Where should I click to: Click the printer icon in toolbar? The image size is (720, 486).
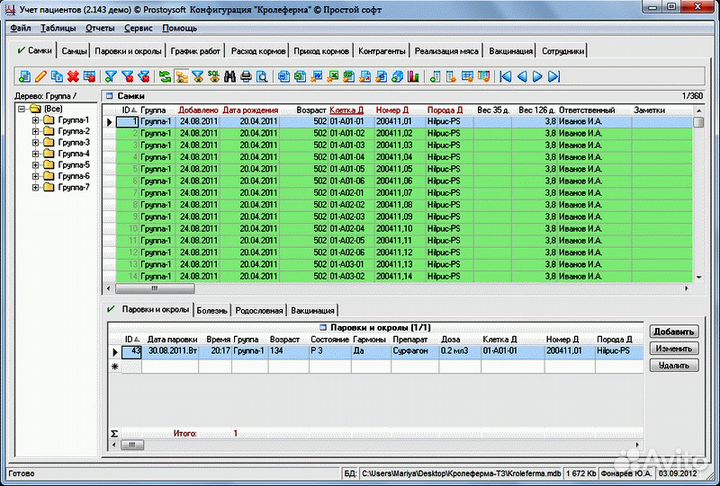pyautogui.click(x=246, y=76)
